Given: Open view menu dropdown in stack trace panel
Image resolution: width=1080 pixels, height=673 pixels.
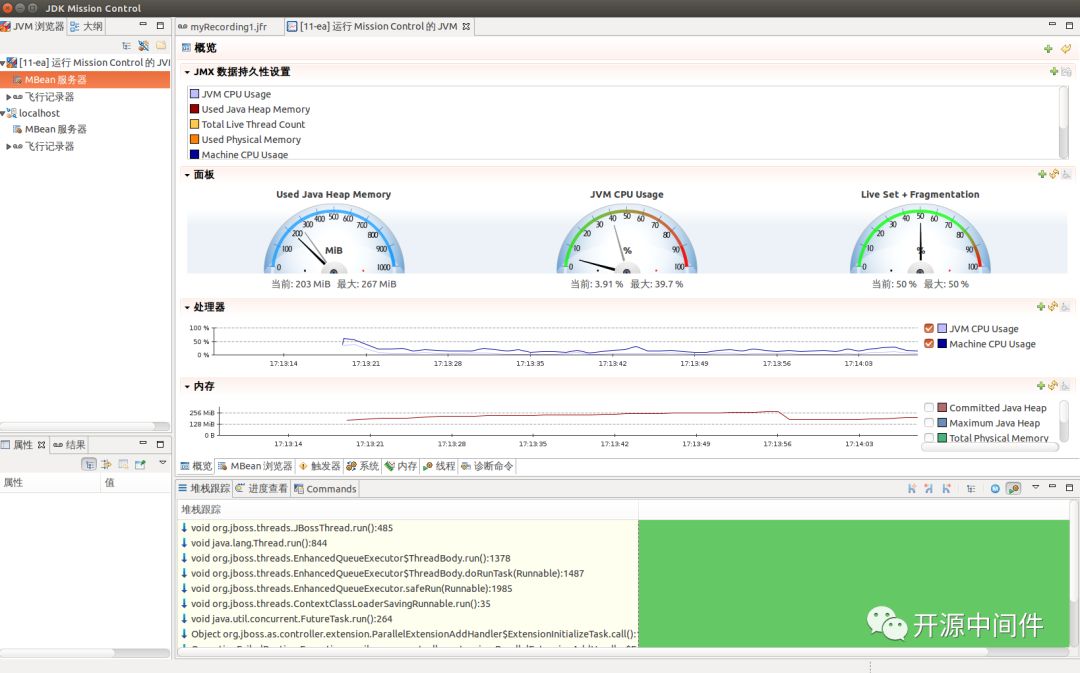Looking at the screenshot, I should (x=1035, y=488).
